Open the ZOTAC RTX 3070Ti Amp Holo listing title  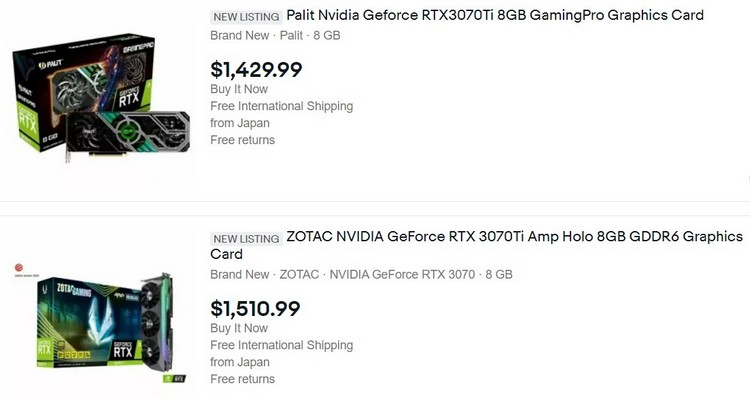(476, 245)
